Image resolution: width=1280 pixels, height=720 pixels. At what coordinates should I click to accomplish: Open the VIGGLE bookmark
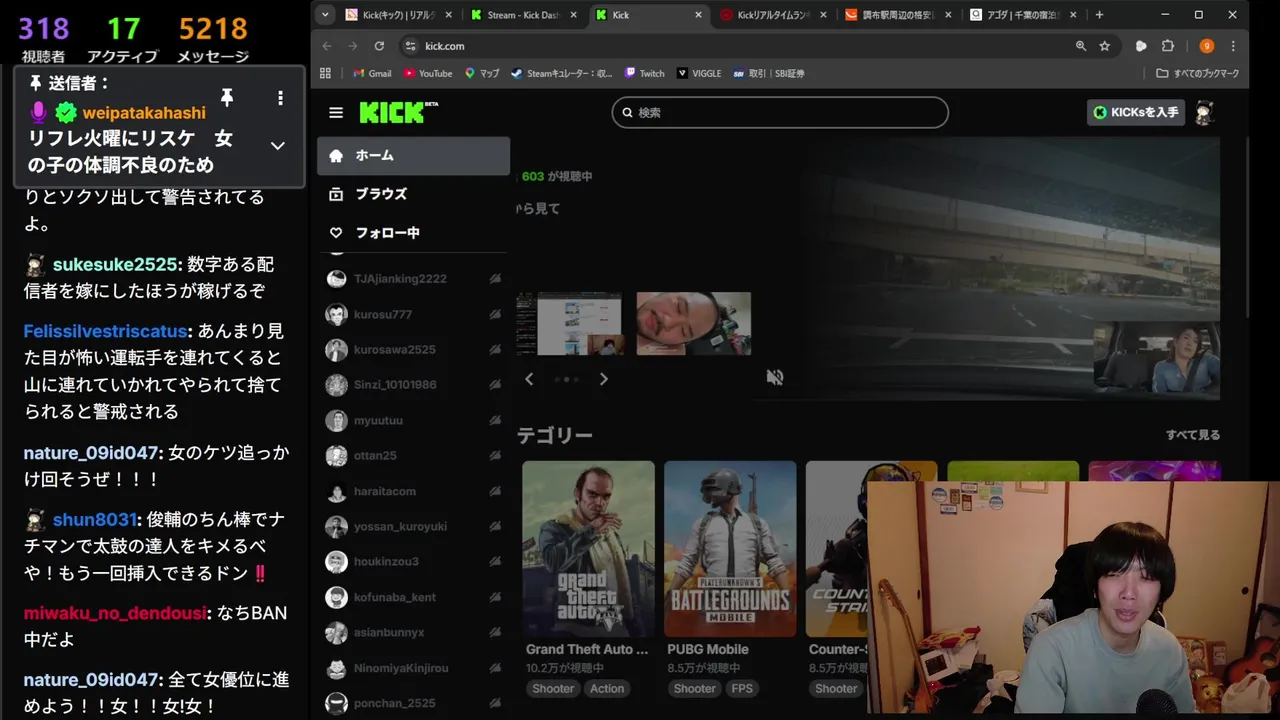point(699,73)
